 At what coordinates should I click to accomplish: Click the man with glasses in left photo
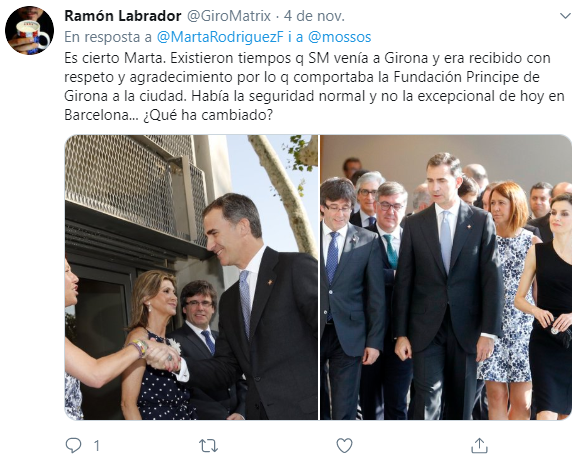coord(199,317)
